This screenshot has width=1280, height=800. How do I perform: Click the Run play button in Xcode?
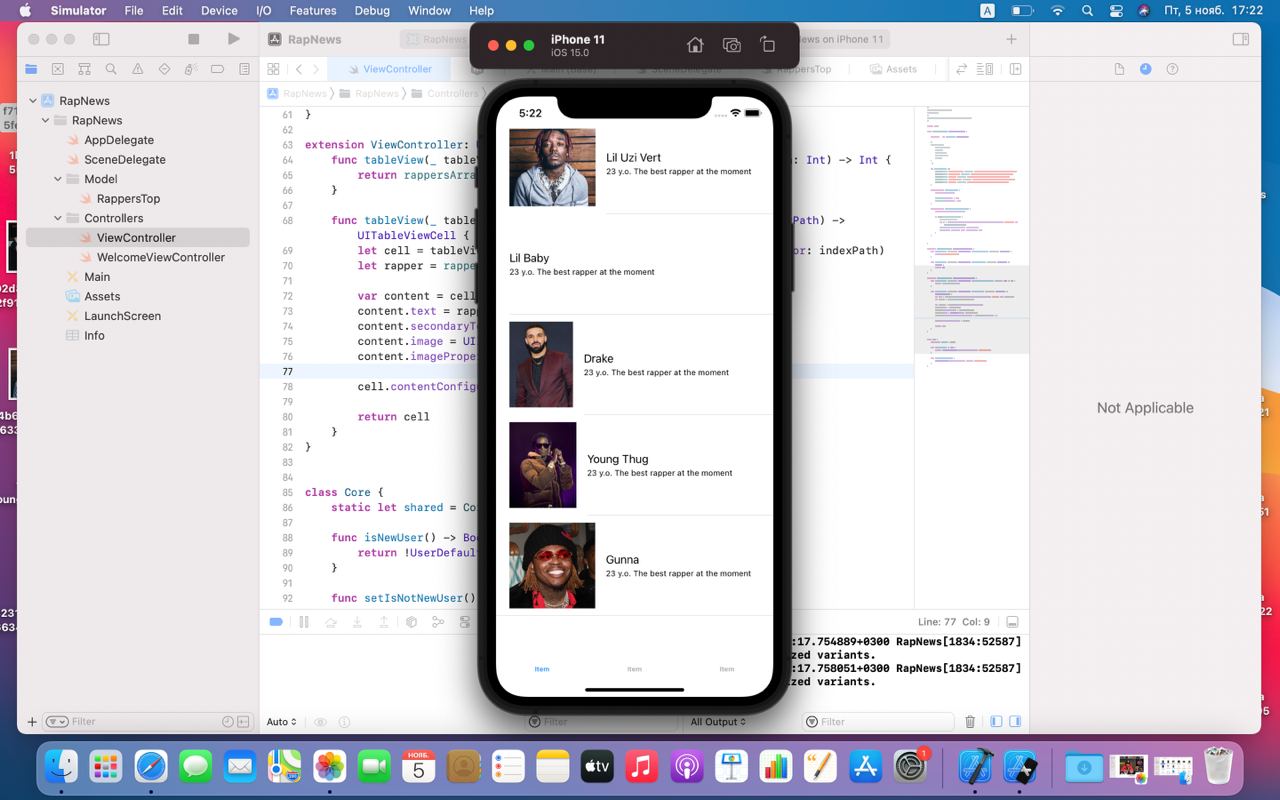pos(233,39)
